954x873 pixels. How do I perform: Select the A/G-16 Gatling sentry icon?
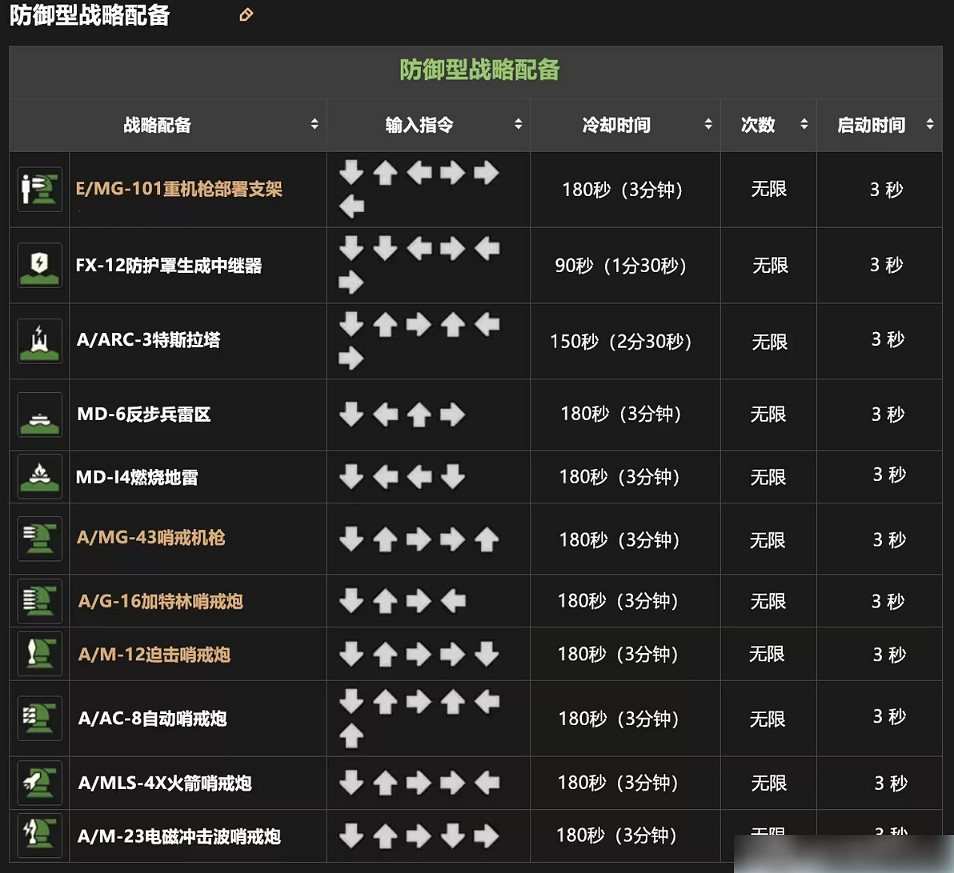[38, 601]
